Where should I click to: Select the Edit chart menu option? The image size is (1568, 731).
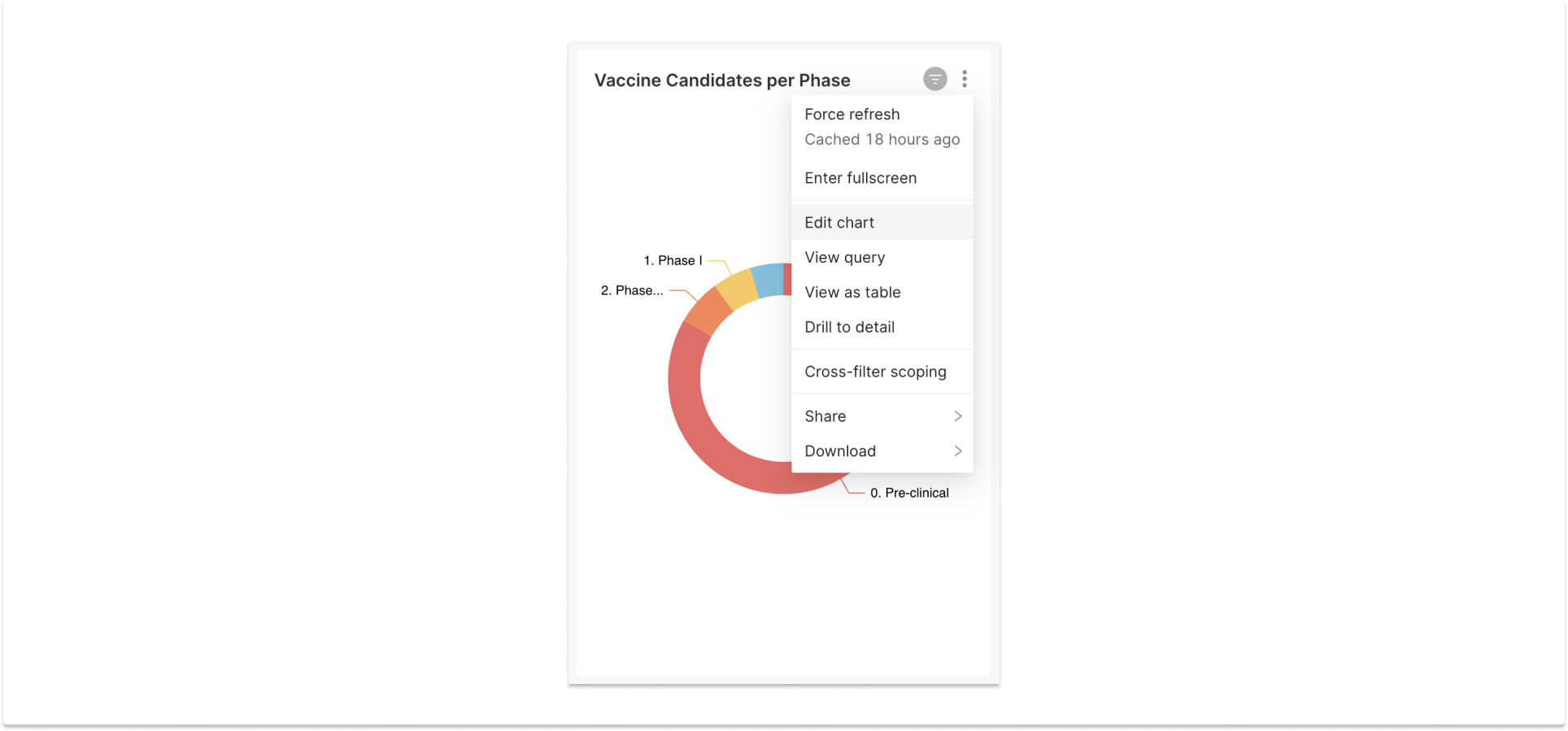click(839, 222)
